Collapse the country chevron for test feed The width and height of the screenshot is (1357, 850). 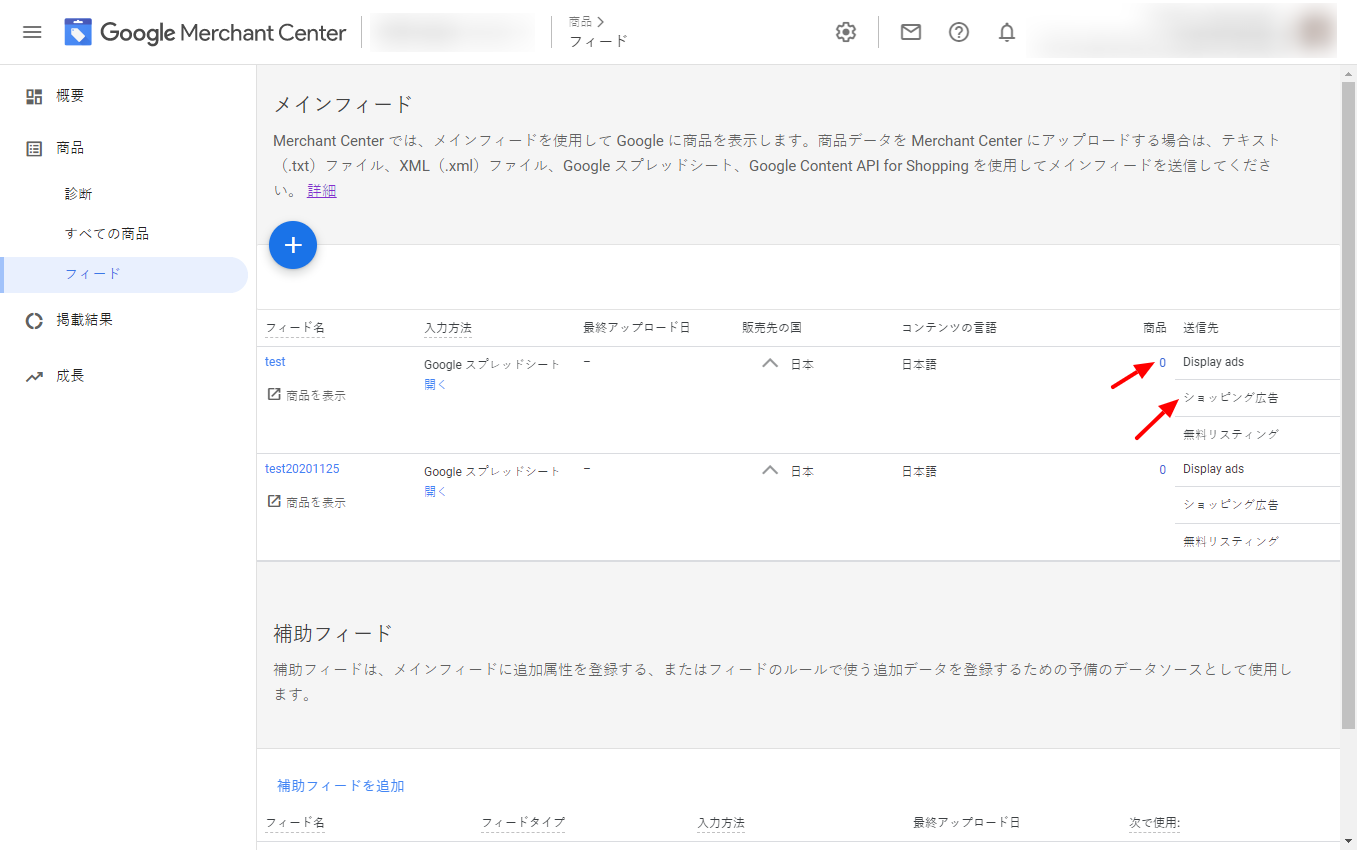770,364
